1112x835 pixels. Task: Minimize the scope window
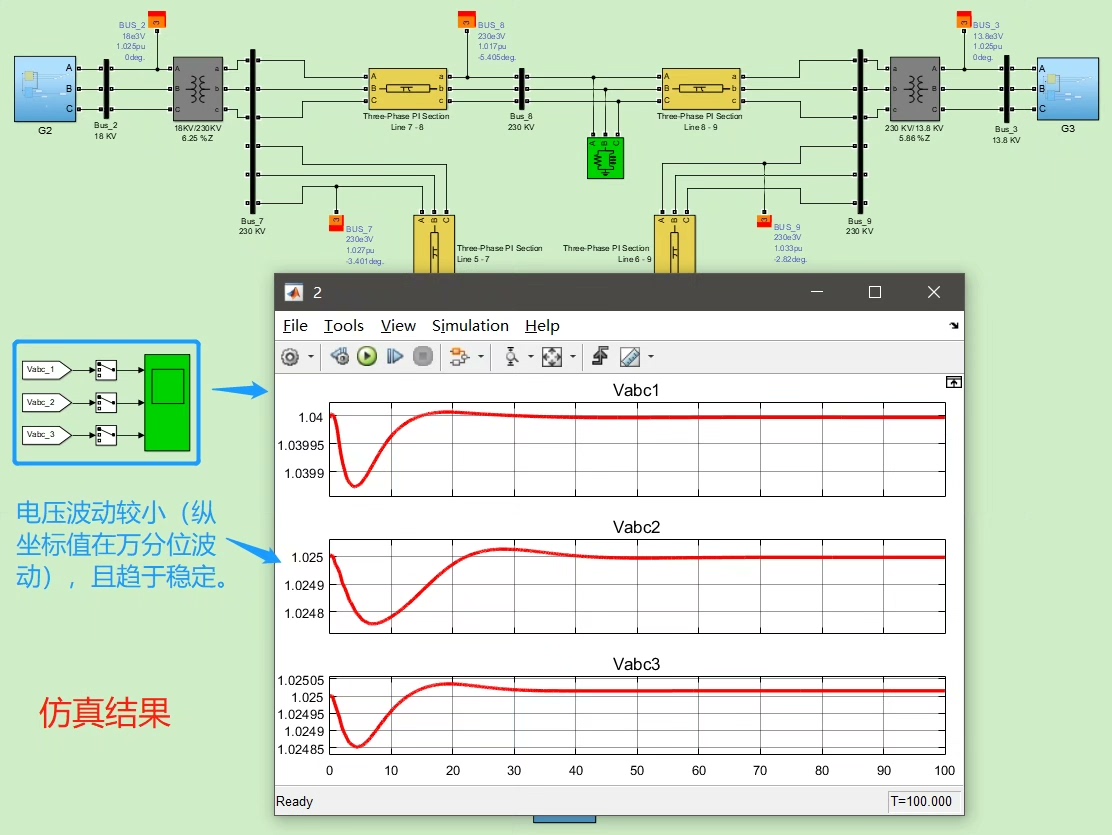pos(817,292)
